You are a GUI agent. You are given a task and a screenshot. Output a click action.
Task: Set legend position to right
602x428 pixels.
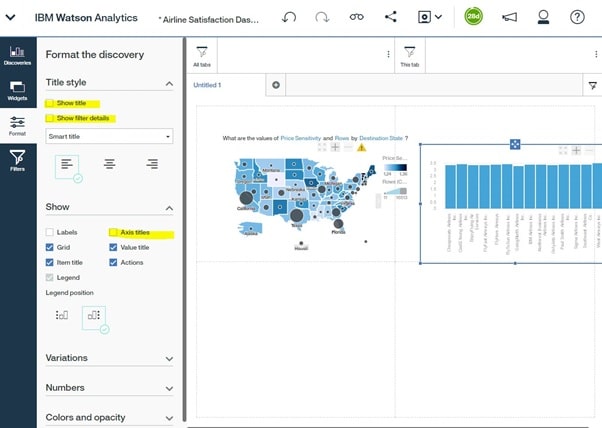tap(94, 317)
